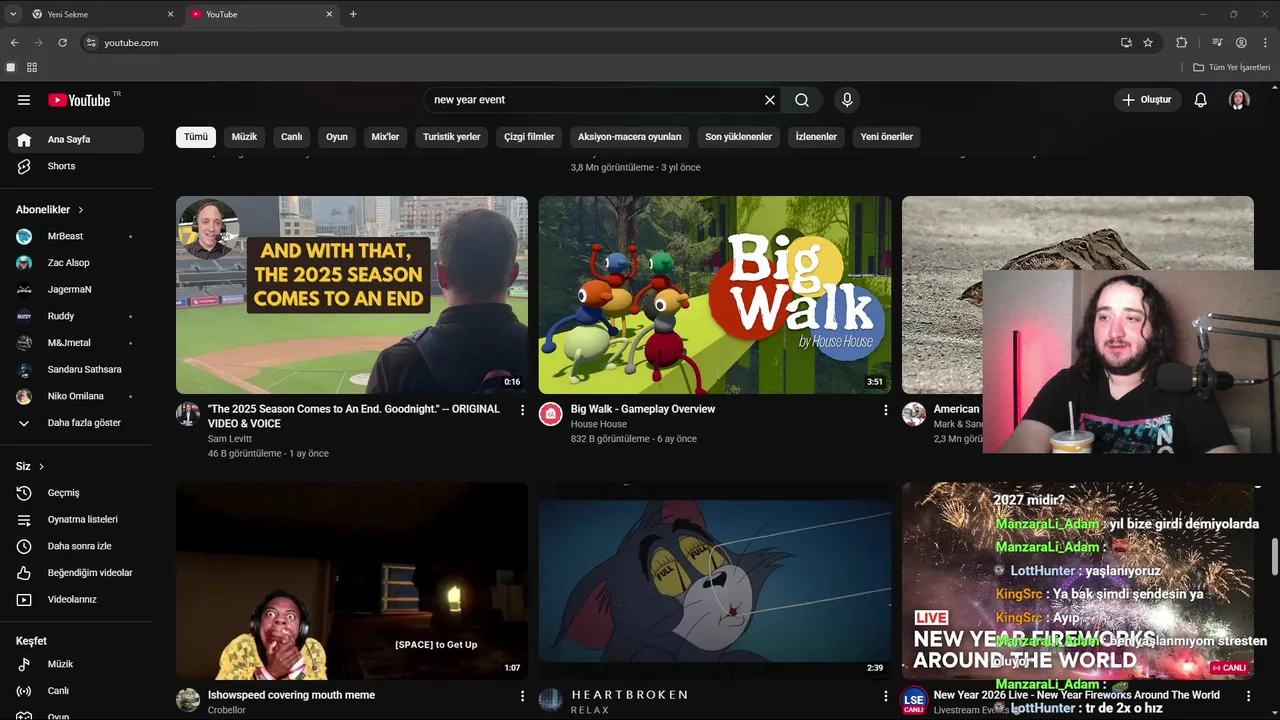Select the Yeni öneriler chip

[x=887, y=137]
